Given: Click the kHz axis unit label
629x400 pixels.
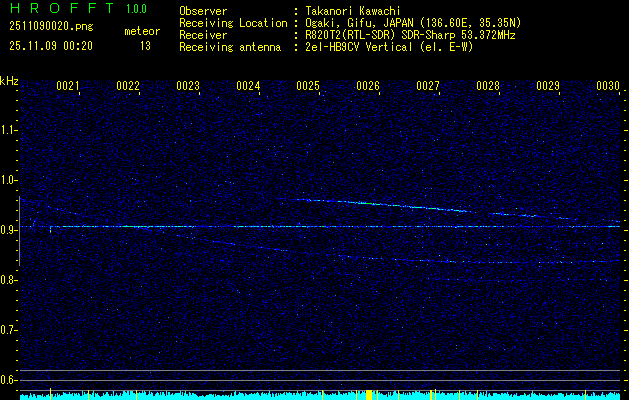Looking at the screenshot, I should point(9,80).
